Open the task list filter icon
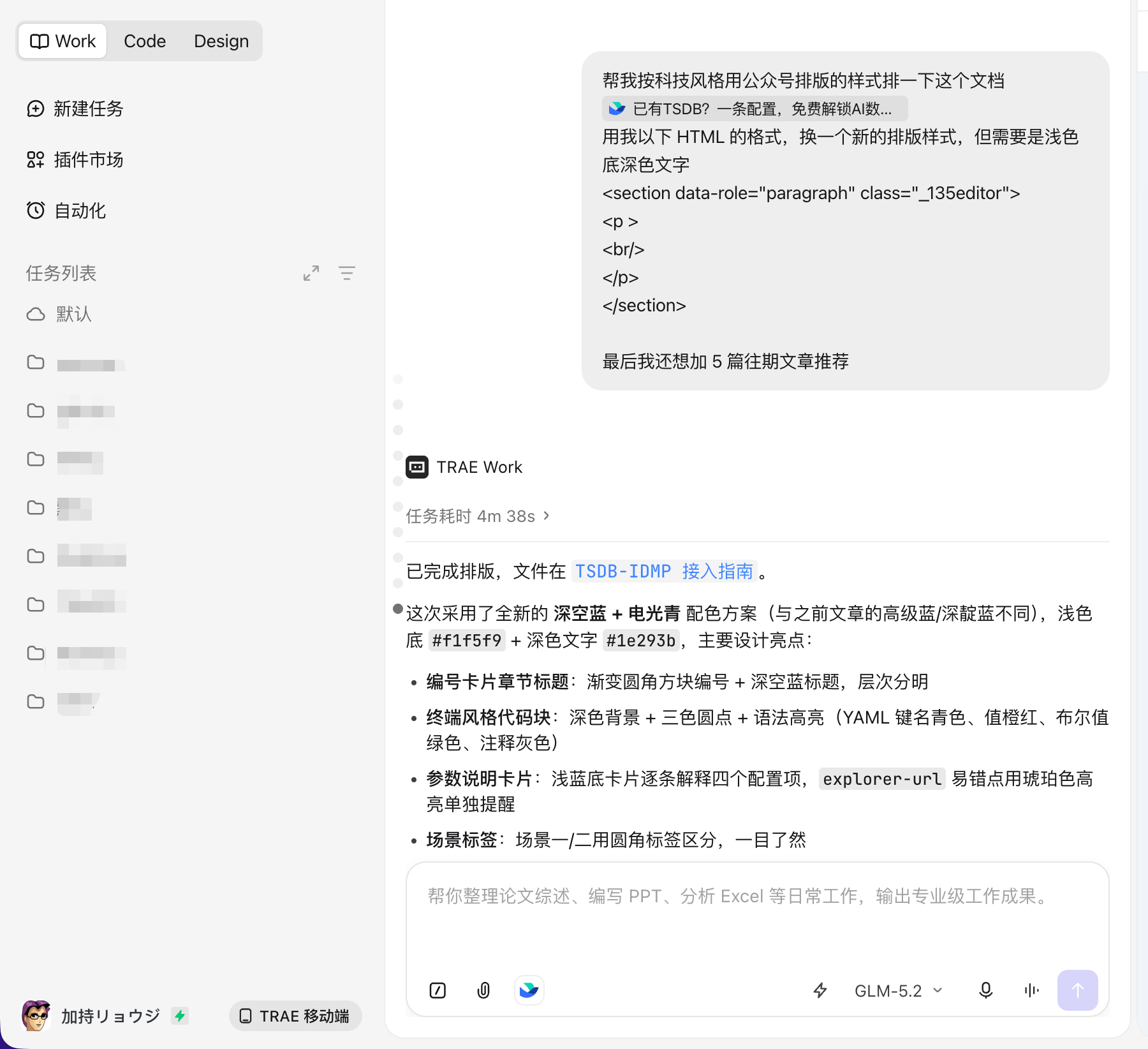 [347, 273]
